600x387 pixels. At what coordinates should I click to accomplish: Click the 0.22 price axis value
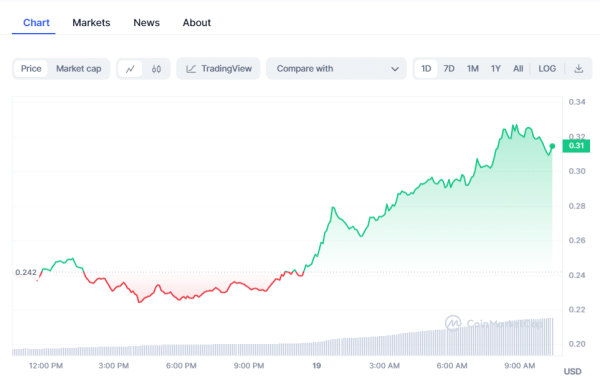click(577, 309)
